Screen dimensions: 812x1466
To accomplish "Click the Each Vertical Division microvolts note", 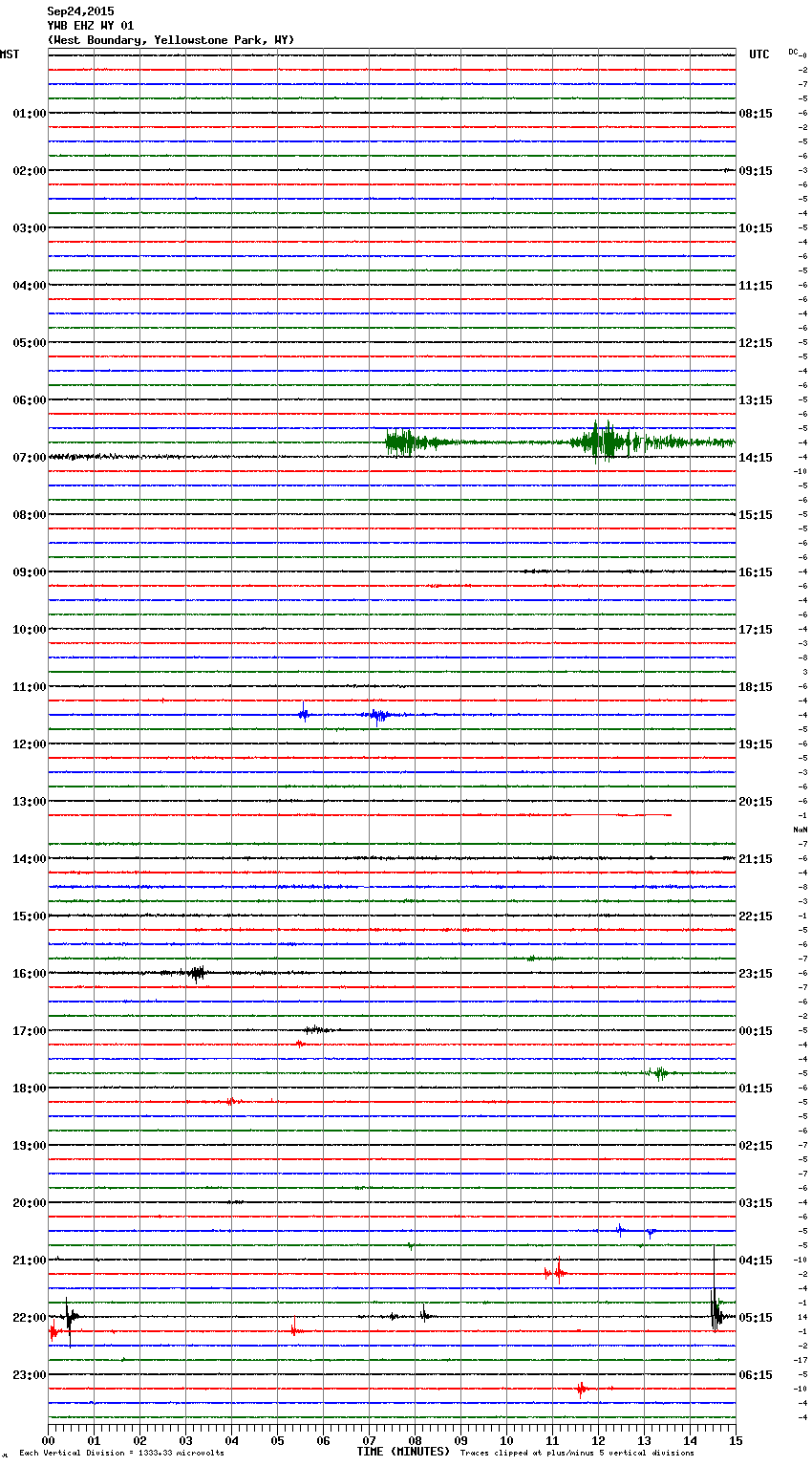I will tap(121, 1453).
